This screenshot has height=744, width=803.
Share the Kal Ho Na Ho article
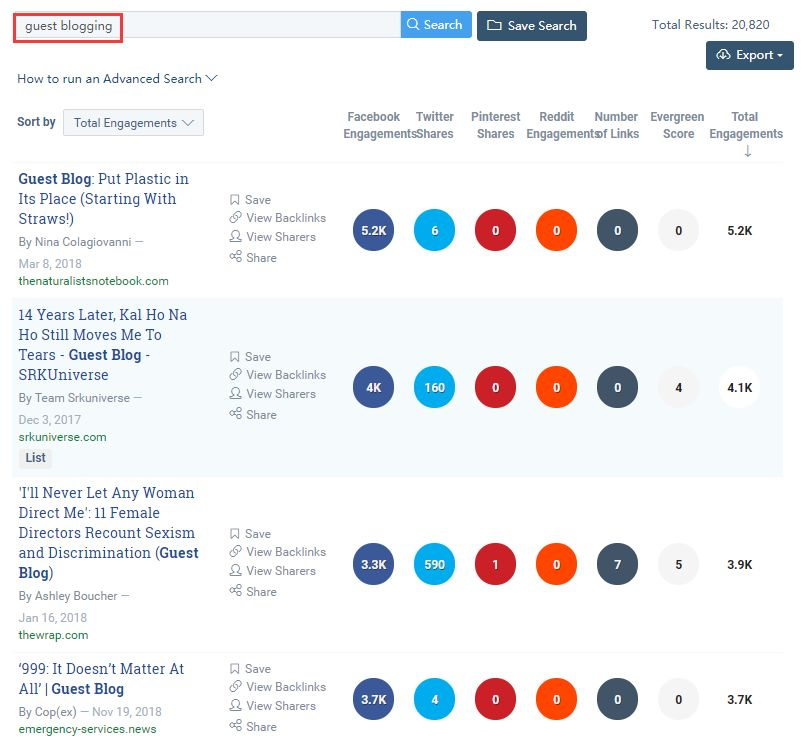pyautogui.click(x=253, y=415)
